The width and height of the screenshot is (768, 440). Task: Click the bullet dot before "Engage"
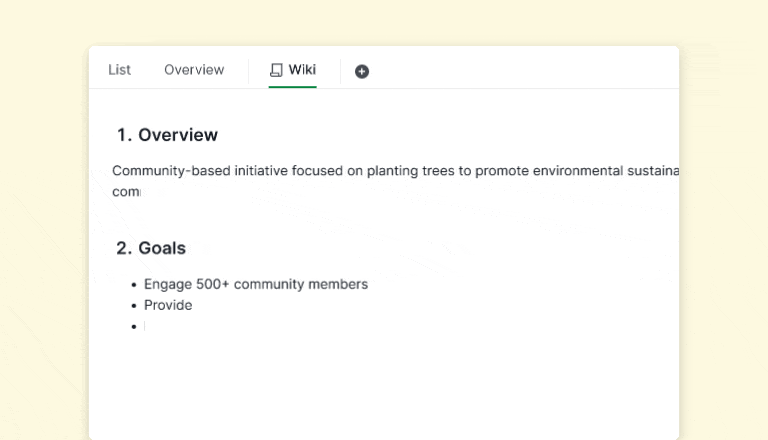pyautogui.click(x=134, y=285)
